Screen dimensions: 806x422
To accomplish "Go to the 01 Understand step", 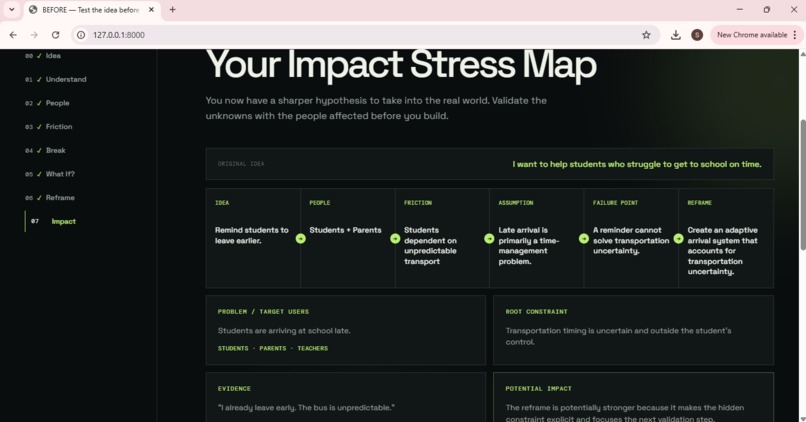I will click(56, 79).
